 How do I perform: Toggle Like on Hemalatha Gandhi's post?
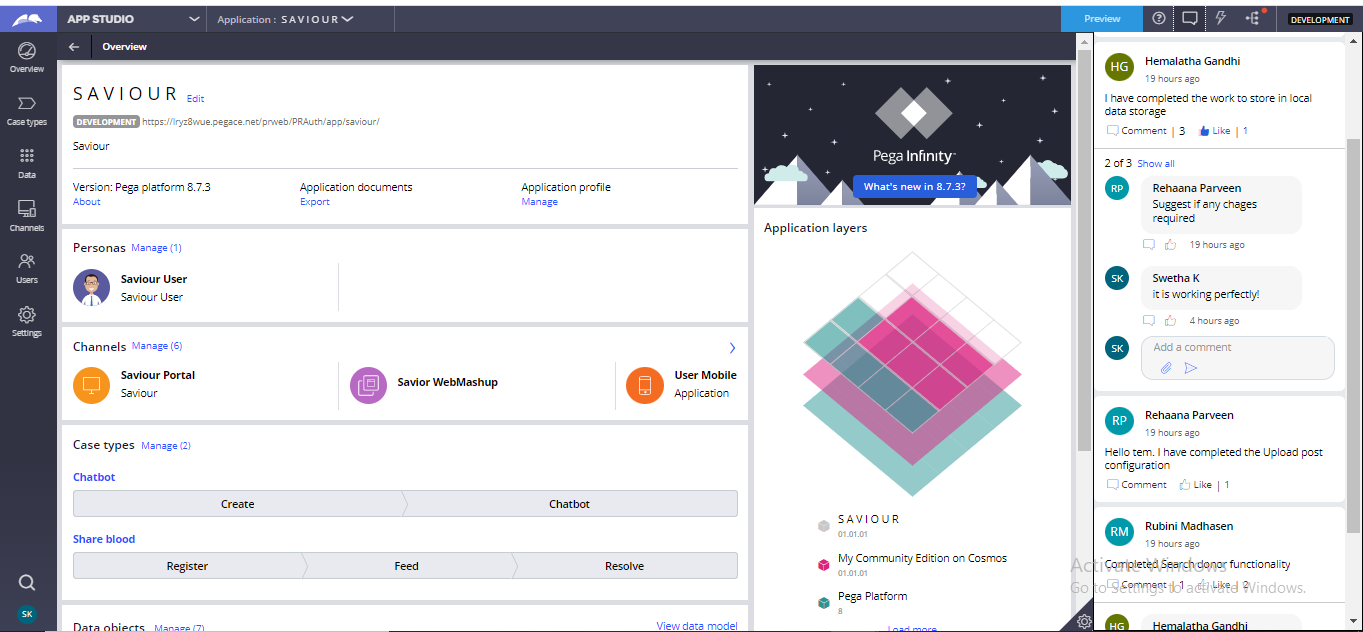coord(1214,131)
